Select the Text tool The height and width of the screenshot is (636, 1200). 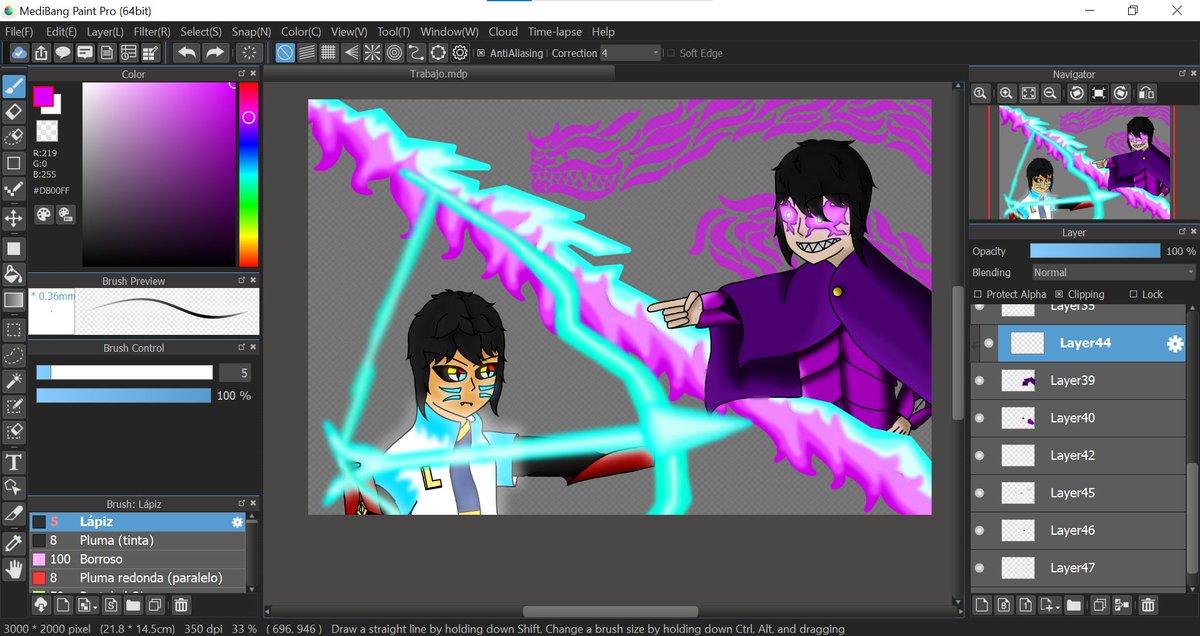coord(14,462)
